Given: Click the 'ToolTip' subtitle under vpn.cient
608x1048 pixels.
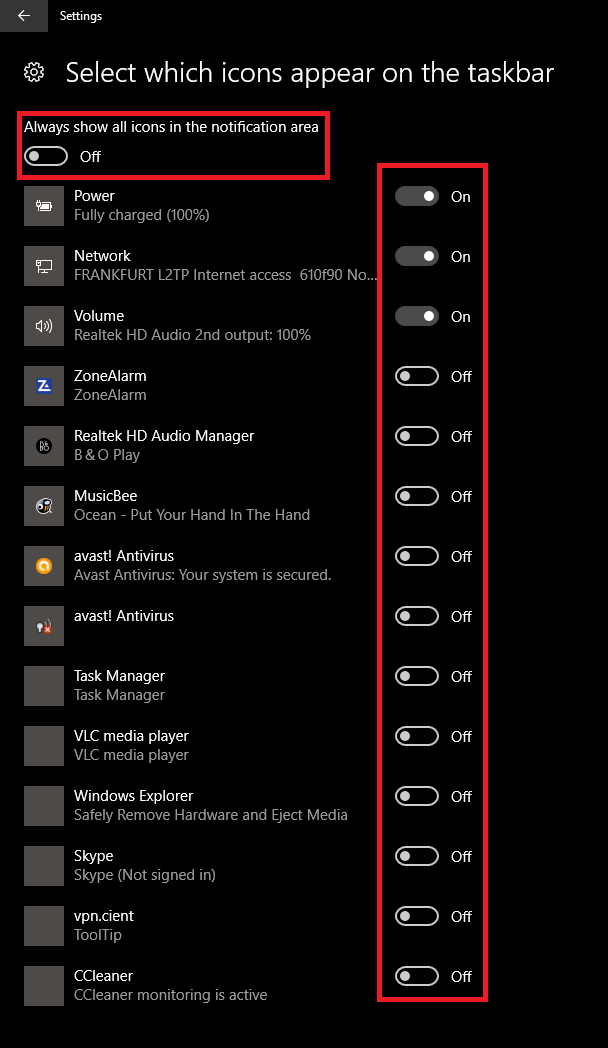Looking at the screenshot, I should 98,935.
